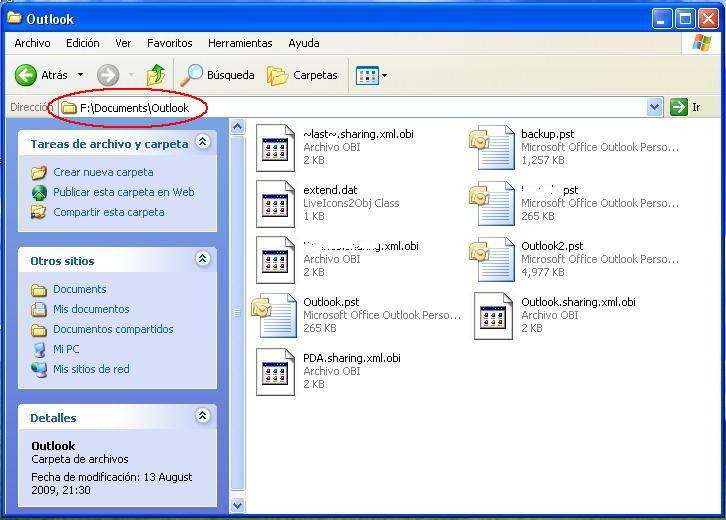Open the Búsqueda search tool
This screenshot has width=726, height=520.
point(217,75)
